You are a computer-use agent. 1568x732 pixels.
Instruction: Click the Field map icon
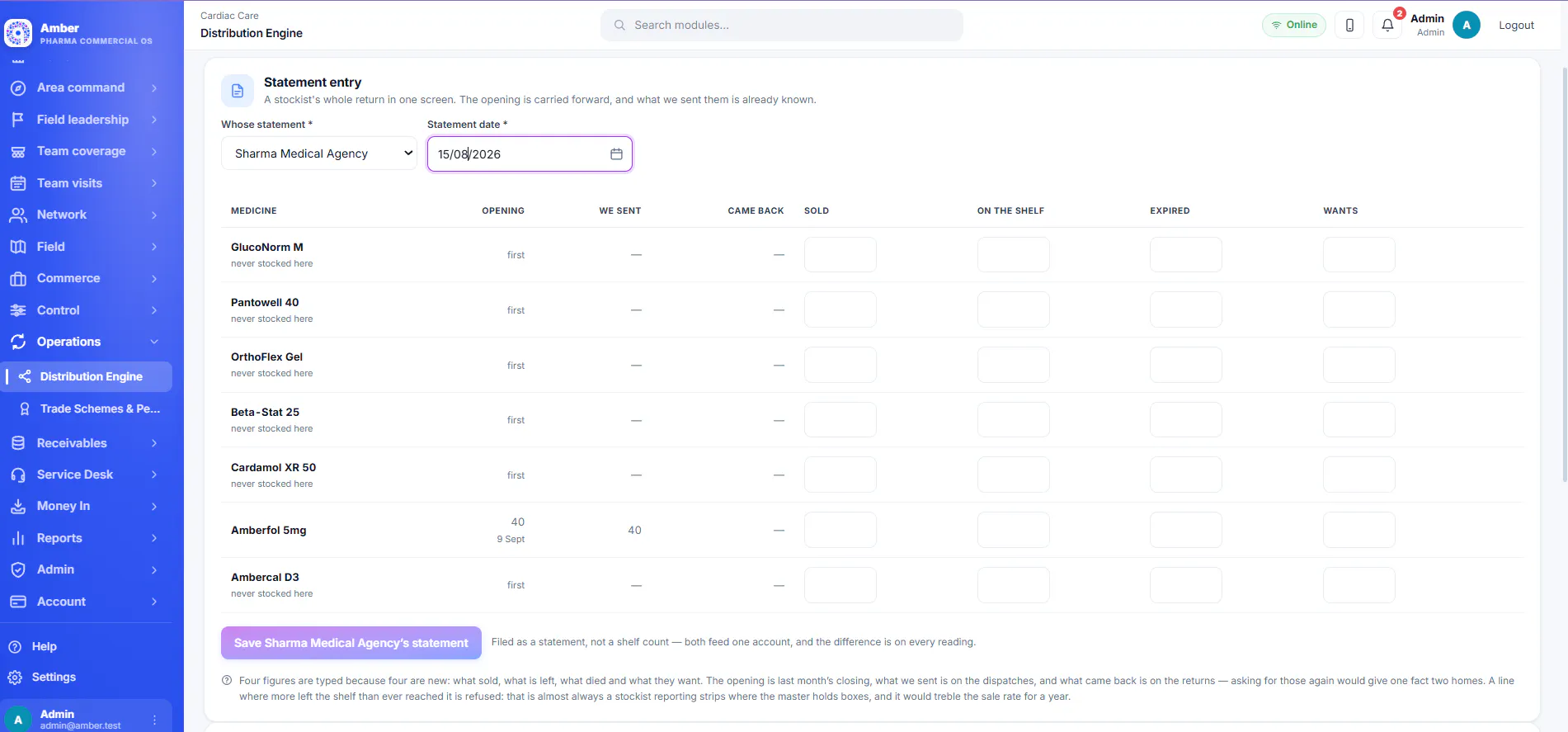click(18, 247)
